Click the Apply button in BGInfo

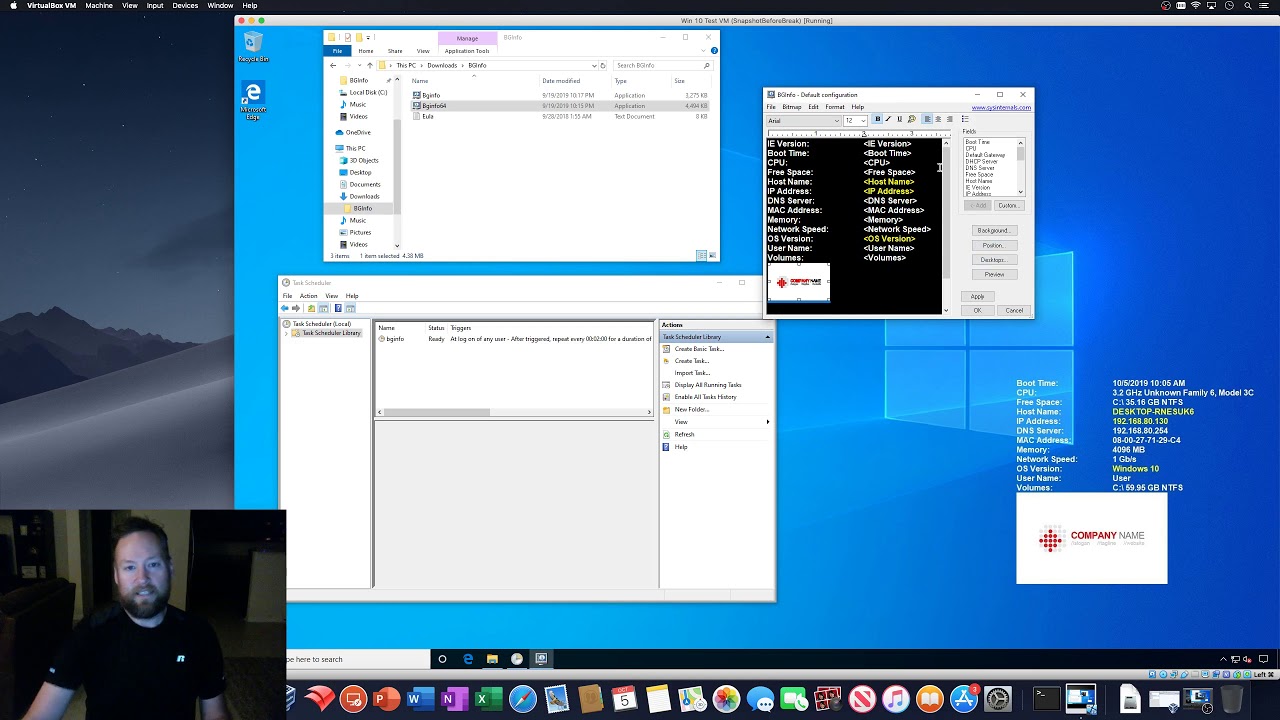coord(977,296)
